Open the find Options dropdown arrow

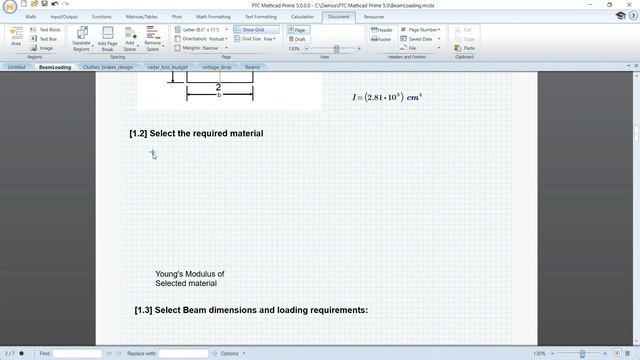coord(244,353)
